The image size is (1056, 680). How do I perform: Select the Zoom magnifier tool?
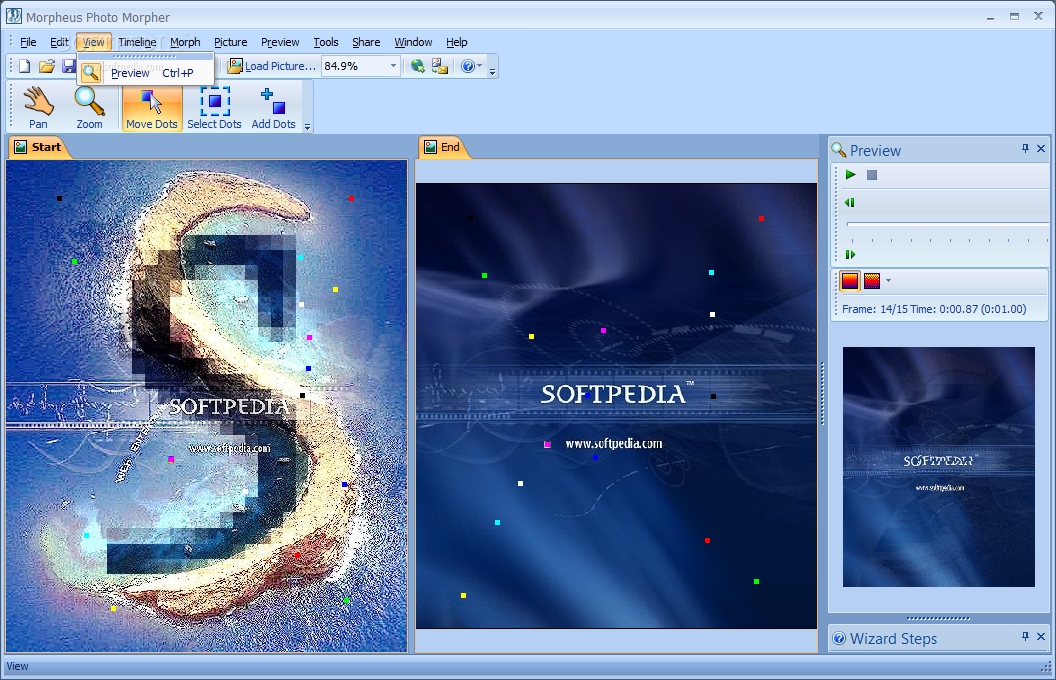point(90,106)
